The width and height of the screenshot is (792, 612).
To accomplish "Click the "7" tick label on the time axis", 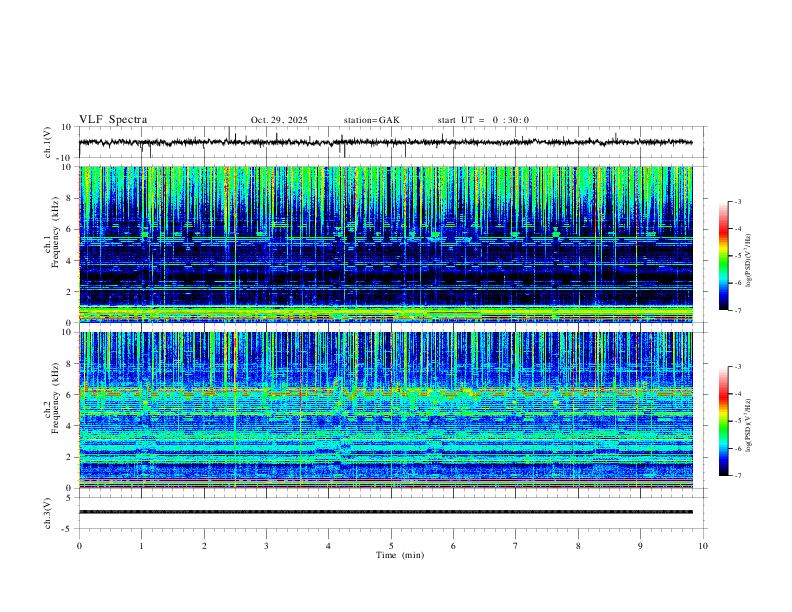I will [516, 546].
